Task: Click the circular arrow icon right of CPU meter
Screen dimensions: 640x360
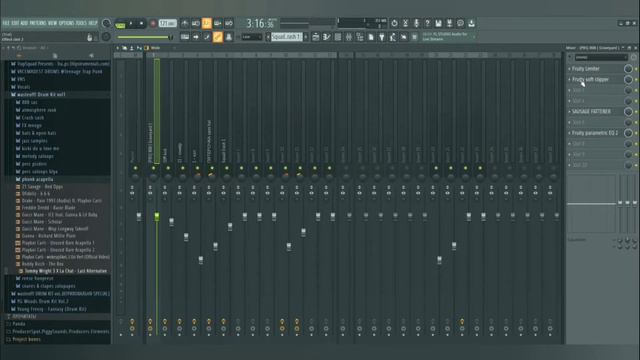Action: pos(394,23)
